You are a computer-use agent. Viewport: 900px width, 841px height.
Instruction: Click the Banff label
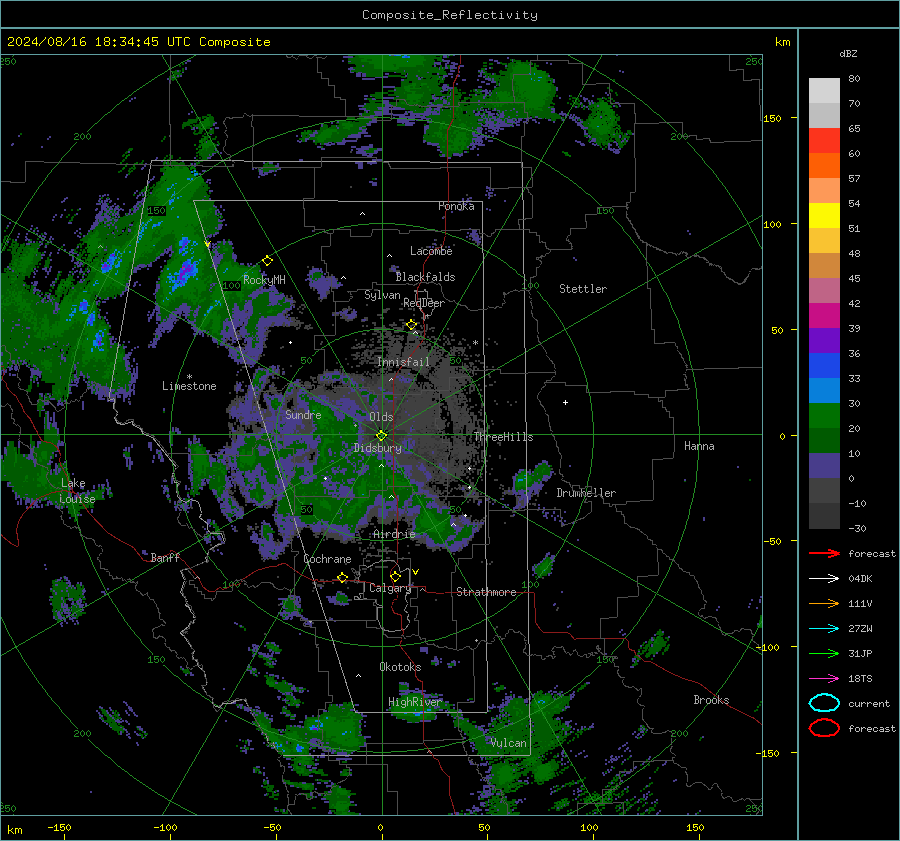(165, 557)
